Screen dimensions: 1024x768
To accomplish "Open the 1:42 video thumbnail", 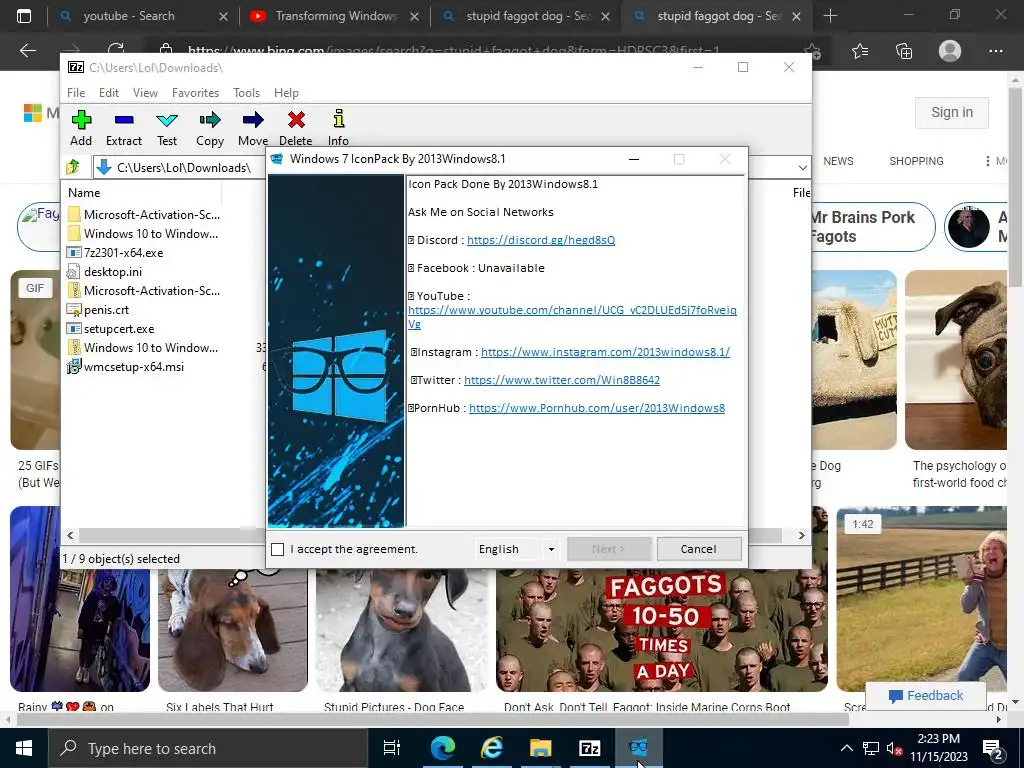I will tap(921, 599).
